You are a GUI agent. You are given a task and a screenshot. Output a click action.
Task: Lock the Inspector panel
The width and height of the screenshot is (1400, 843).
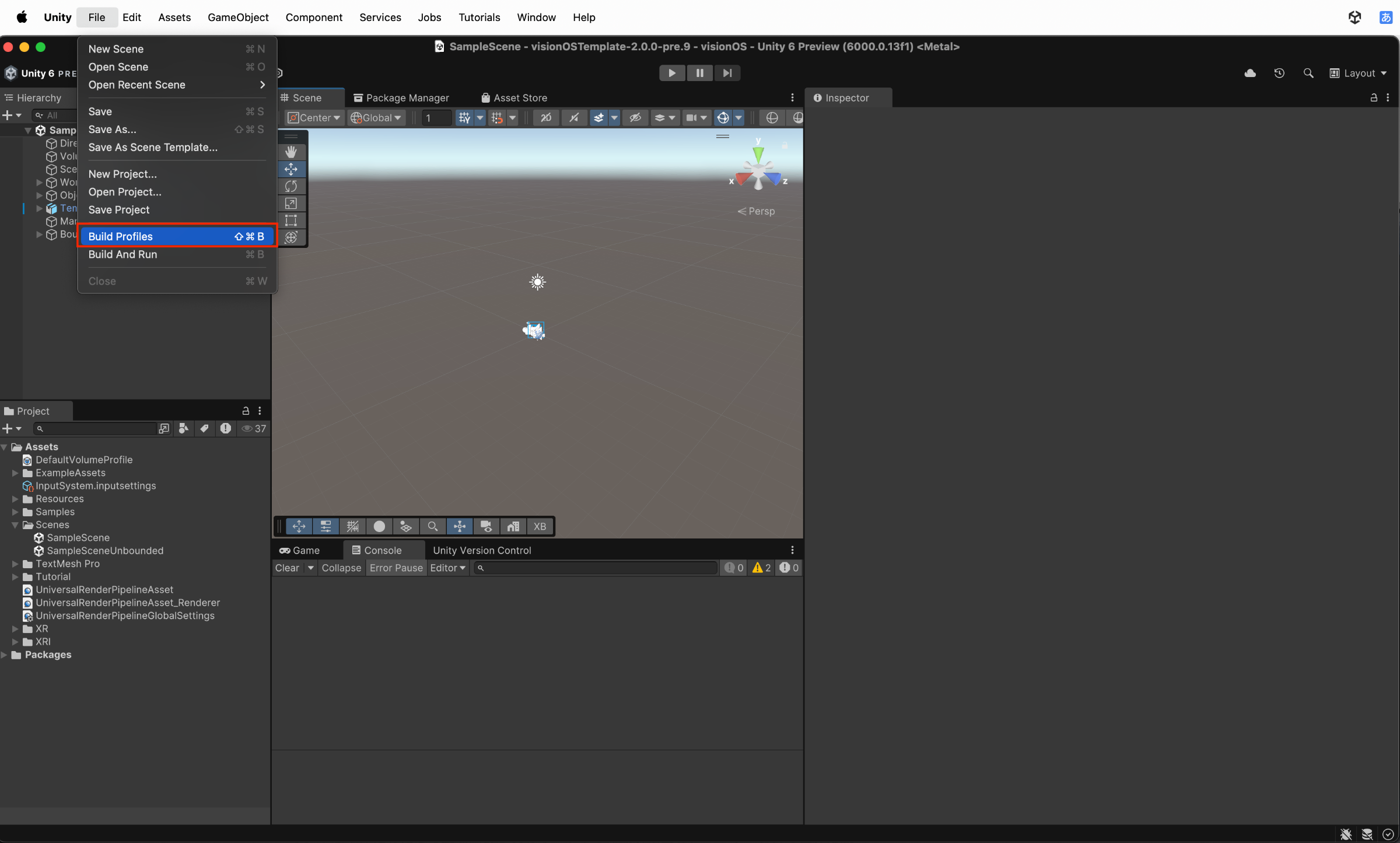click(x=1374, y=97)
